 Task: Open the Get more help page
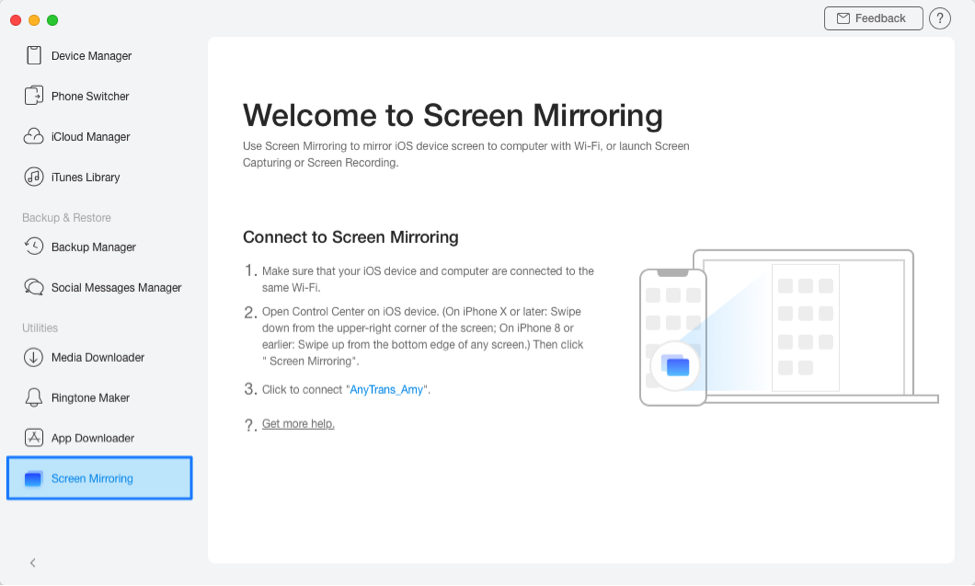click(x=297, y=423)
